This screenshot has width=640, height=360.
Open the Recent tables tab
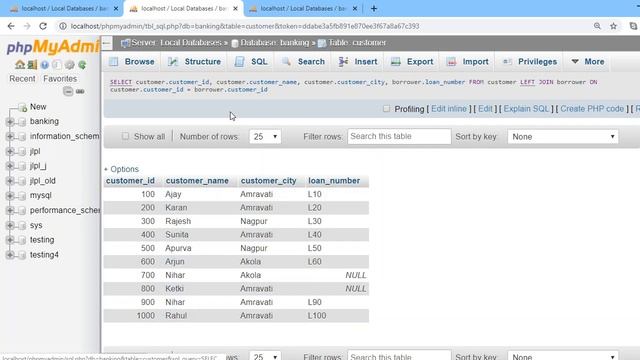(x=22, y=79)
